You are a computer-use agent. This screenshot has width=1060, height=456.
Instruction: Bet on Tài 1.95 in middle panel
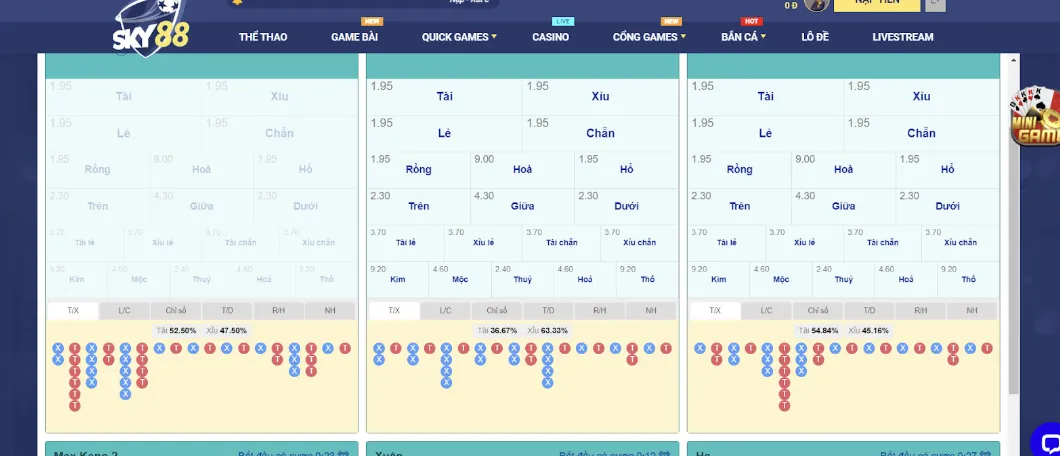coord(444,96)
